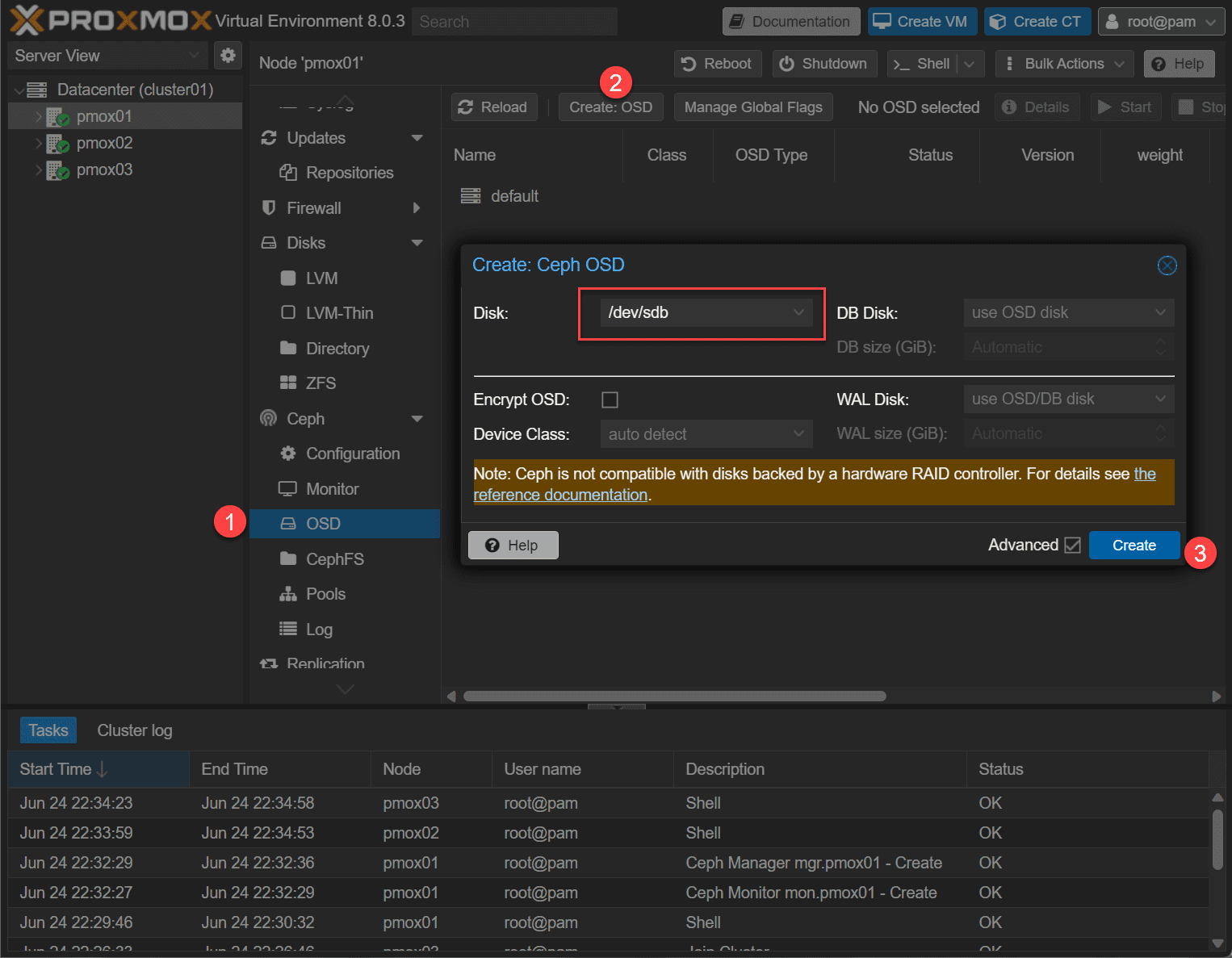Uncheck the Advanced checkbox
The height and width of the screenshot is (958, 1232).
[1072, 546]
